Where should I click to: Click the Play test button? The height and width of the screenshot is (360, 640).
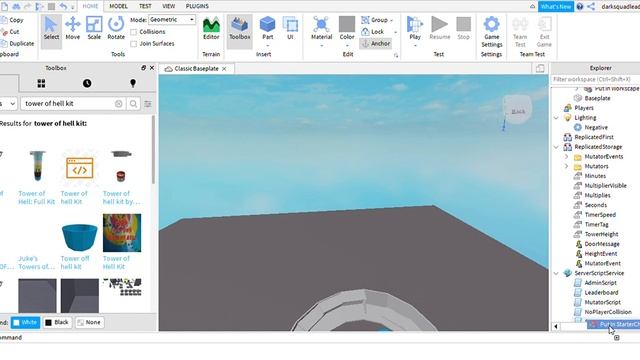click(x=415, y=31)
